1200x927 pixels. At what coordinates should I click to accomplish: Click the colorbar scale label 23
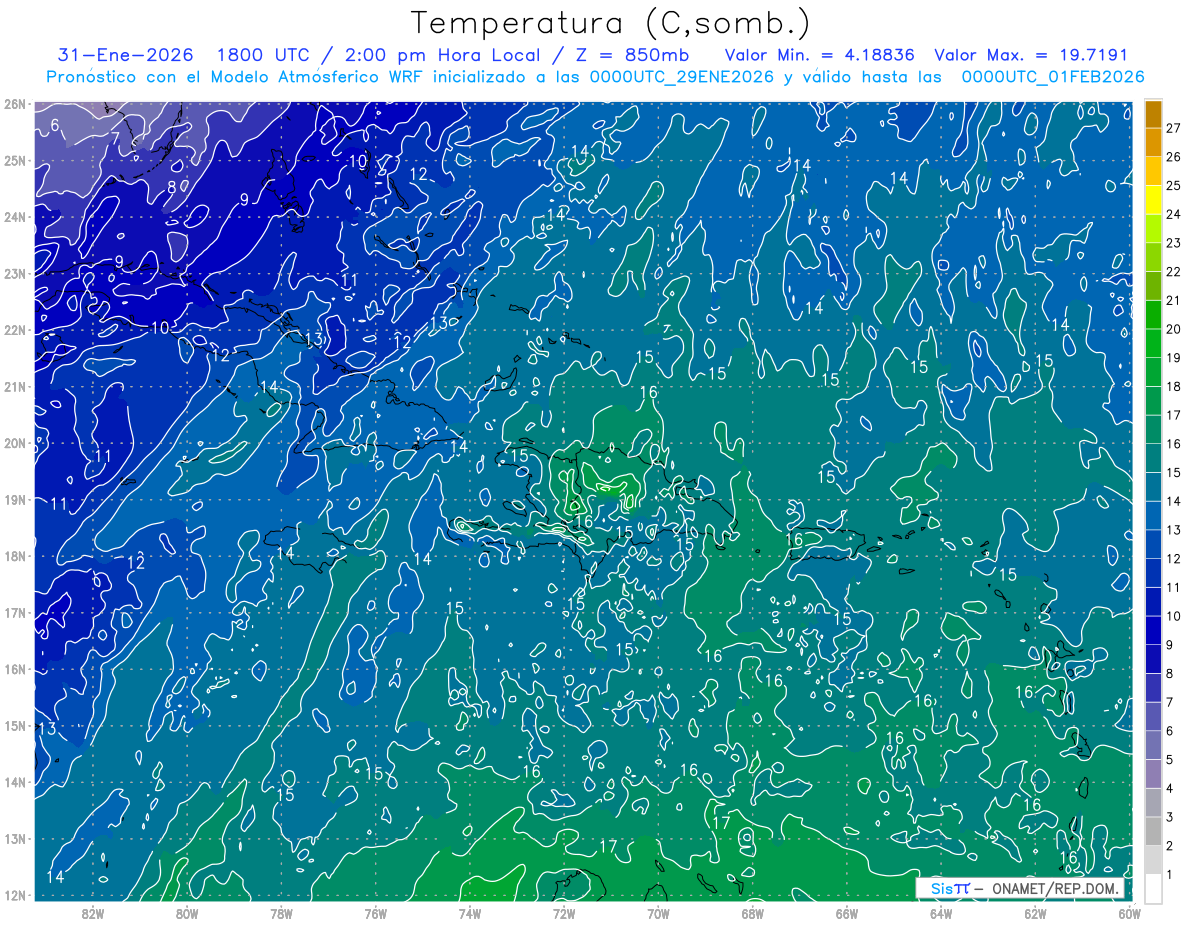pyautogui.click(x=1173, y=243)
